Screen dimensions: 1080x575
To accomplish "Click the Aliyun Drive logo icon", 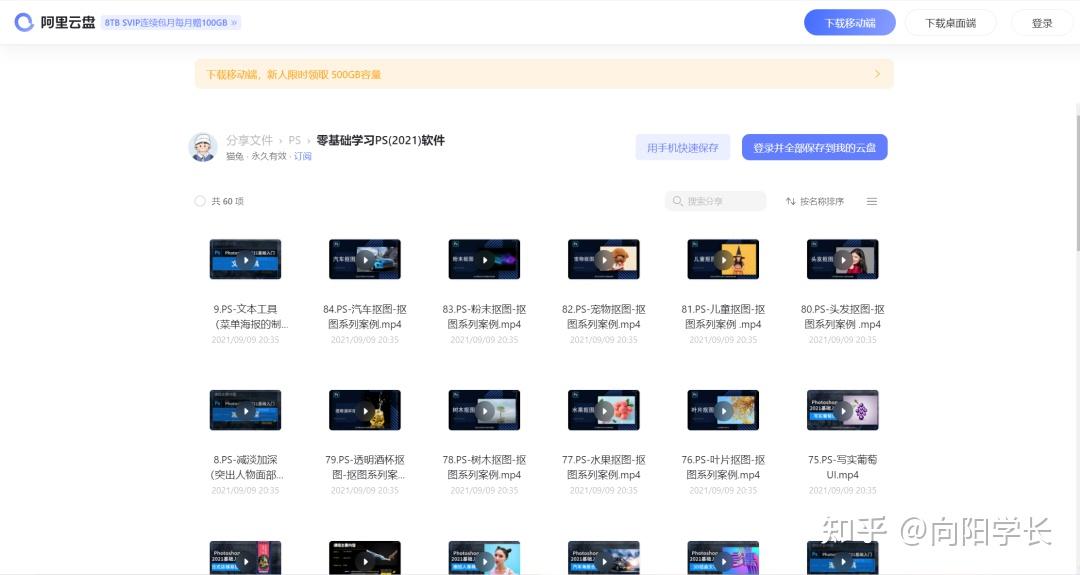I will tap(24, 23).
